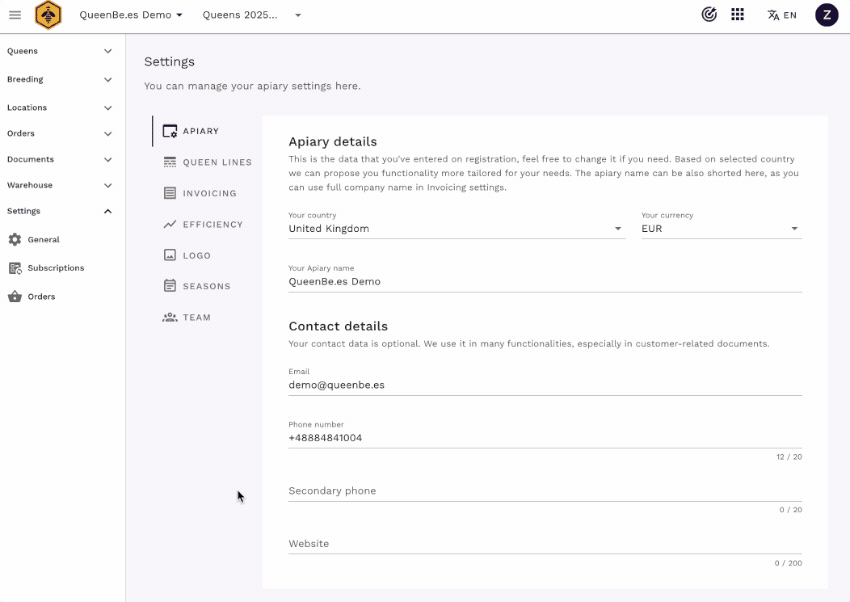Viewport: 850px width, 602px height.
Task: Open the user avatar Z menu
Action: (826, 15)
